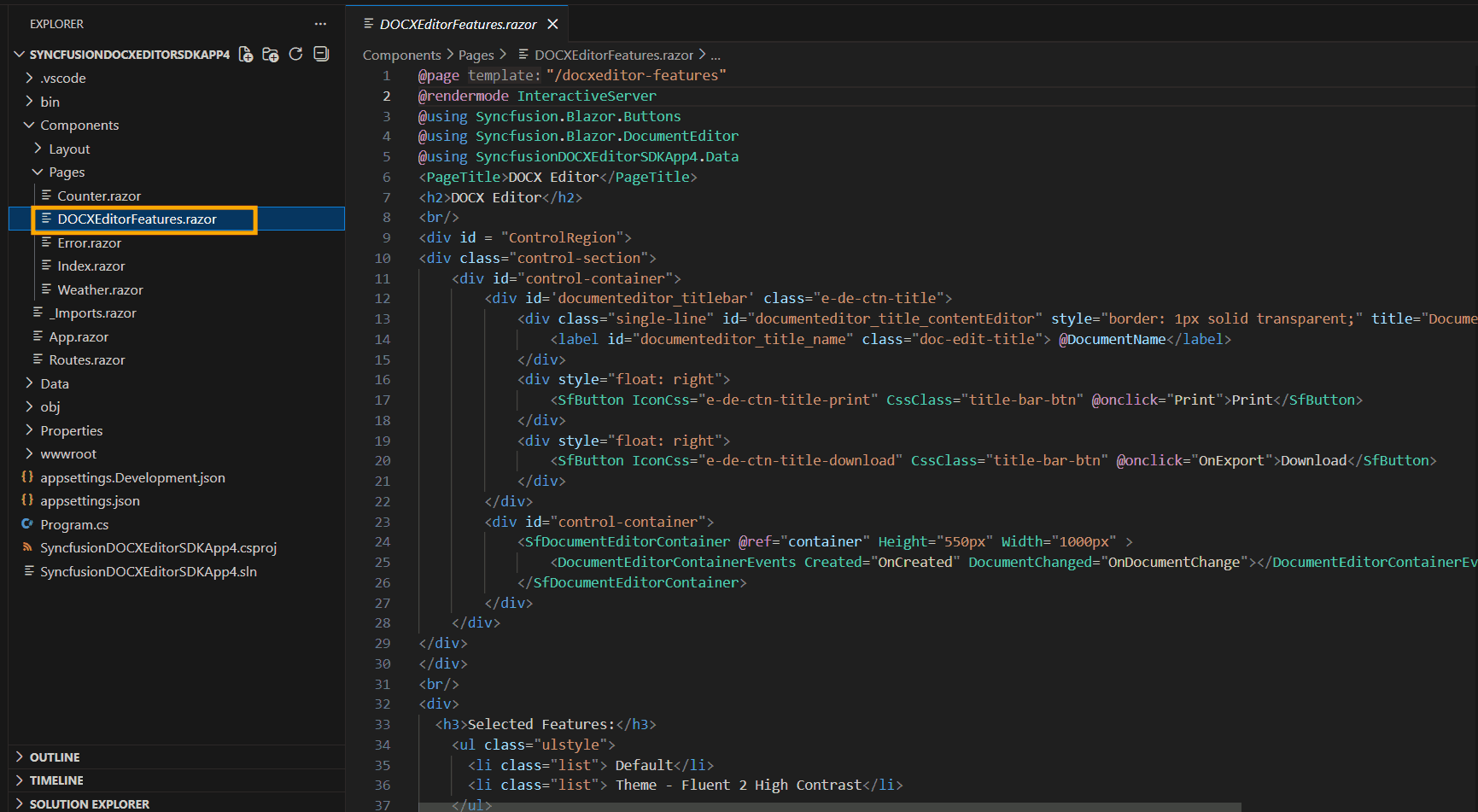
Task: Expand the .vscode folder
Action: pyautogui.click(x=62, y=78)
